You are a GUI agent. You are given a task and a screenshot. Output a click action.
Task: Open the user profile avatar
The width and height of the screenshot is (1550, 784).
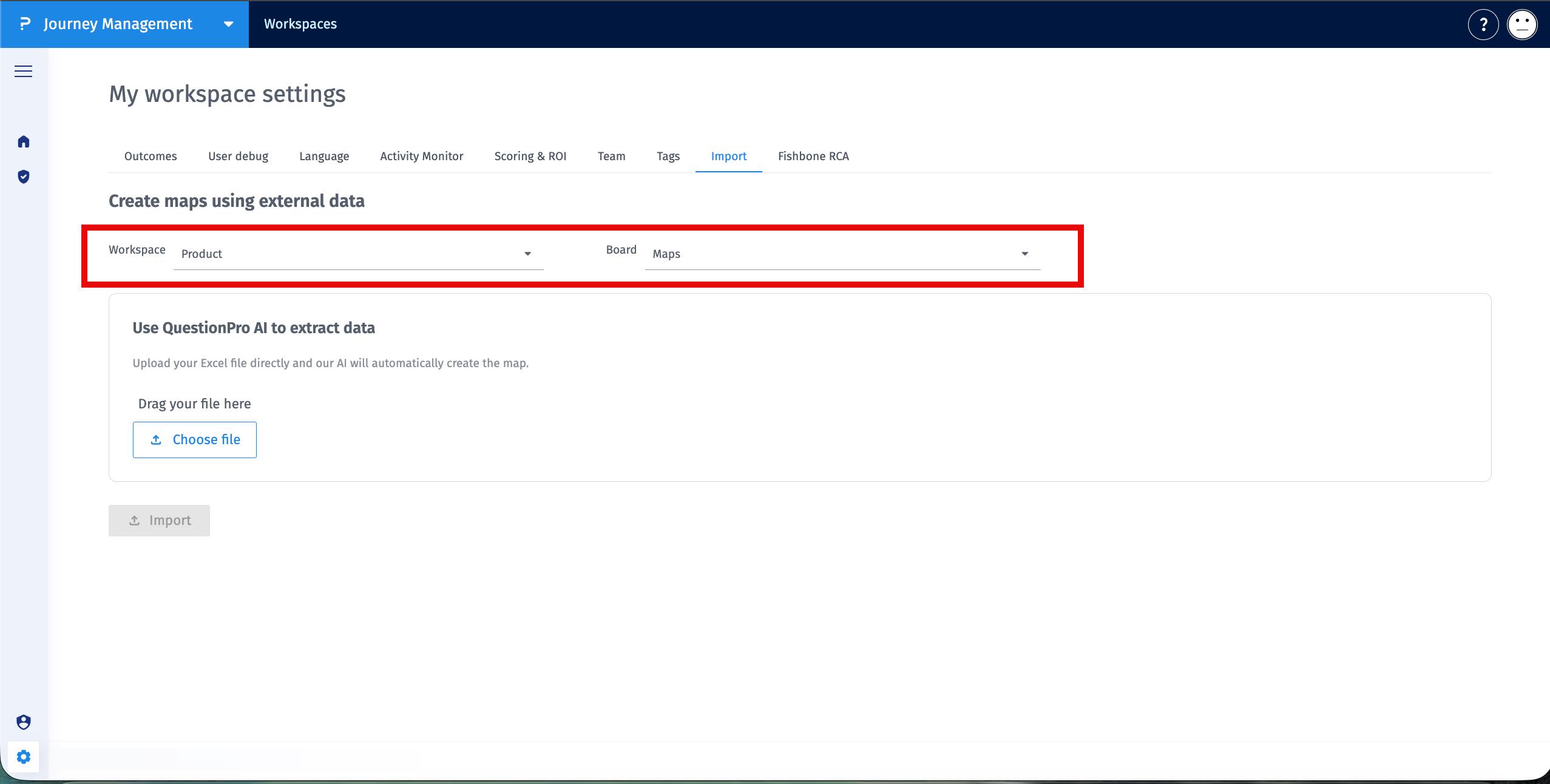point(1522,24)
